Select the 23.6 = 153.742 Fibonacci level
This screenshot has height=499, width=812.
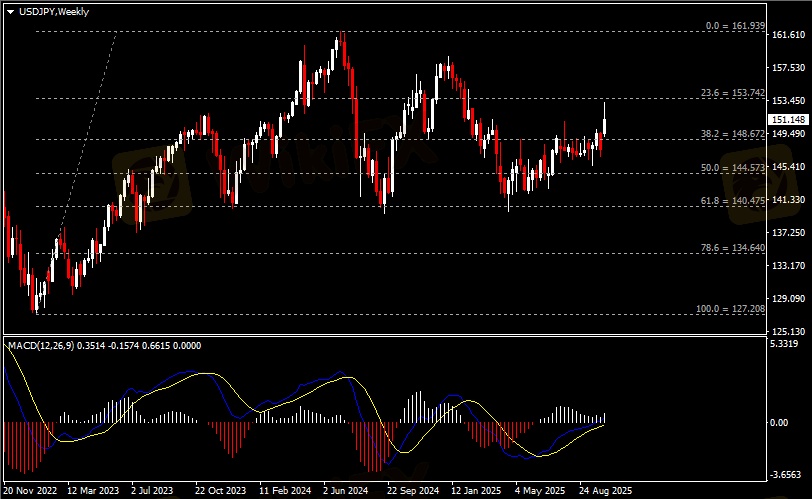(x=733, y=93)
